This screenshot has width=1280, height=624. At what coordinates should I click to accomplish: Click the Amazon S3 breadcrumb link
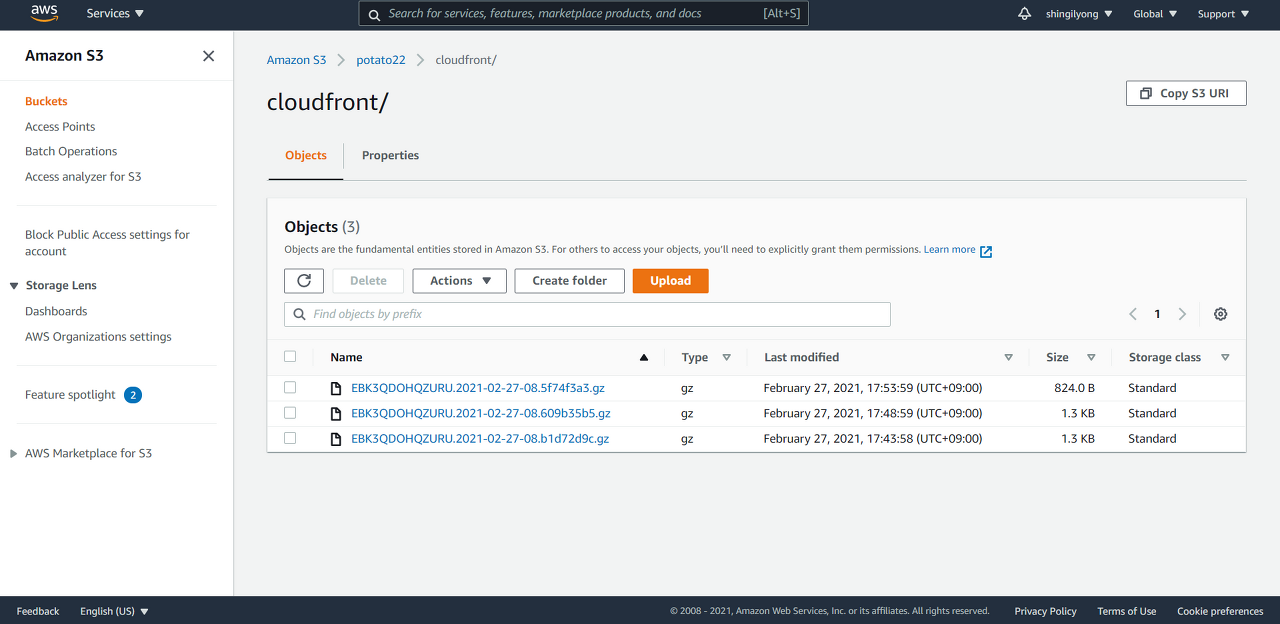coord(296,60)
